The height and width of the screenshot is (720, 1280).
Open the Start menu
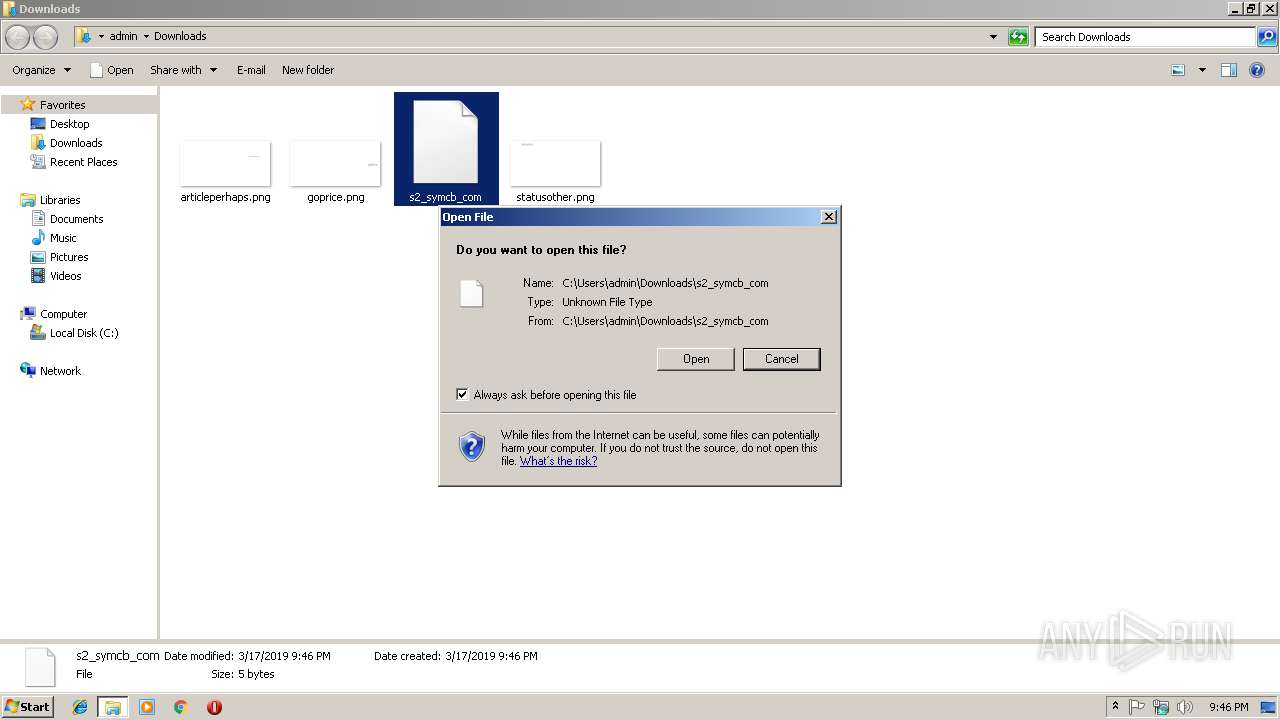(27, 707)
